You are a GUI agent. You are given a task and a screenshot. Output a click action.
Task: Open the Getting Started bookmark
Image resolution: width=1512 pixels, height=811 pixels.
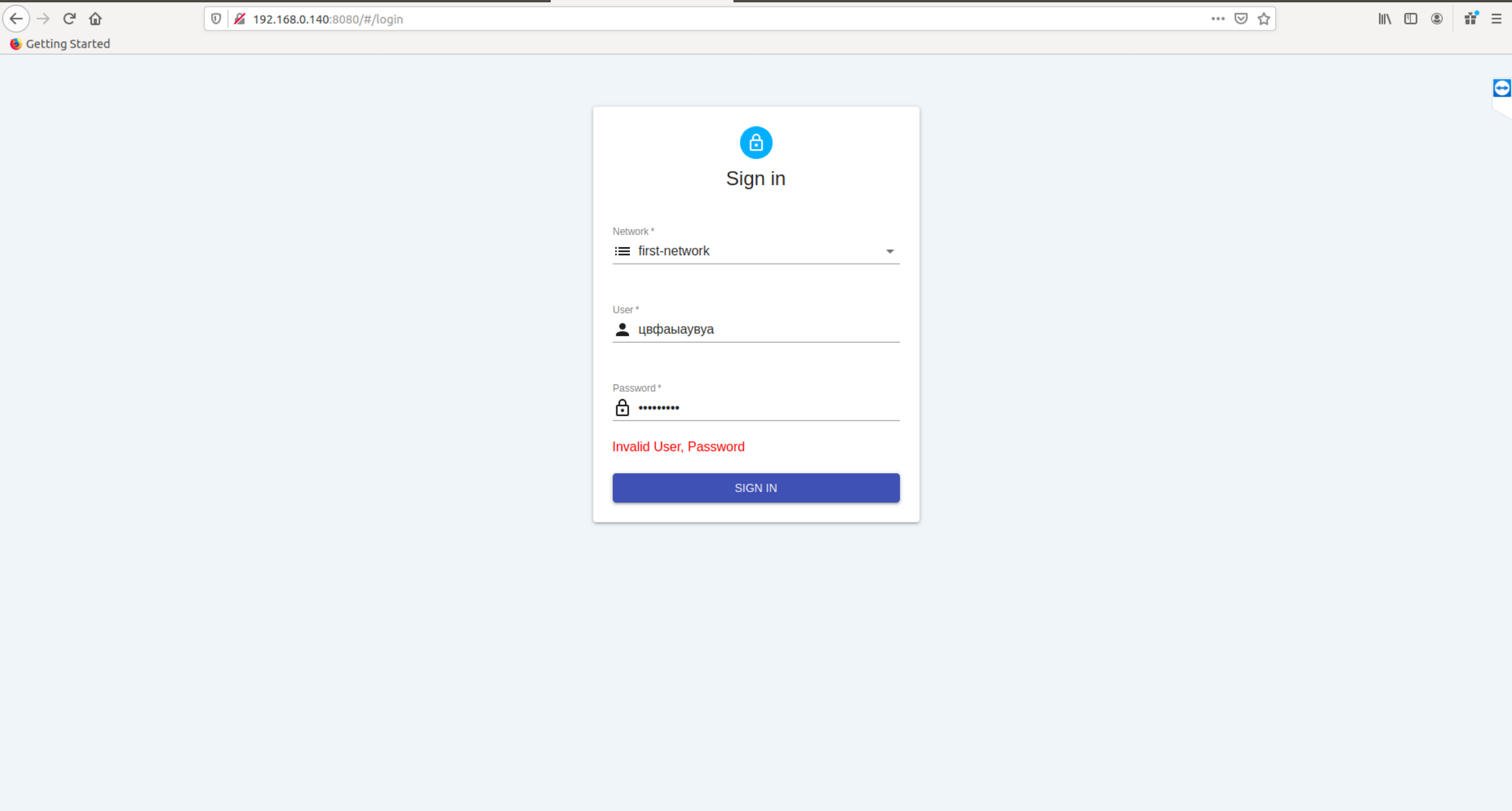[x=60, y=44]
